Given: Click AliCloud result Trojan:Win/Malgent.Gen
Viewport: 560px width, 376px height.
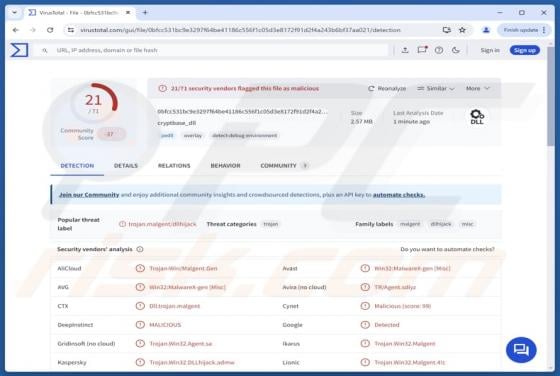Looking at the screenshot, I should click(183, 268).
